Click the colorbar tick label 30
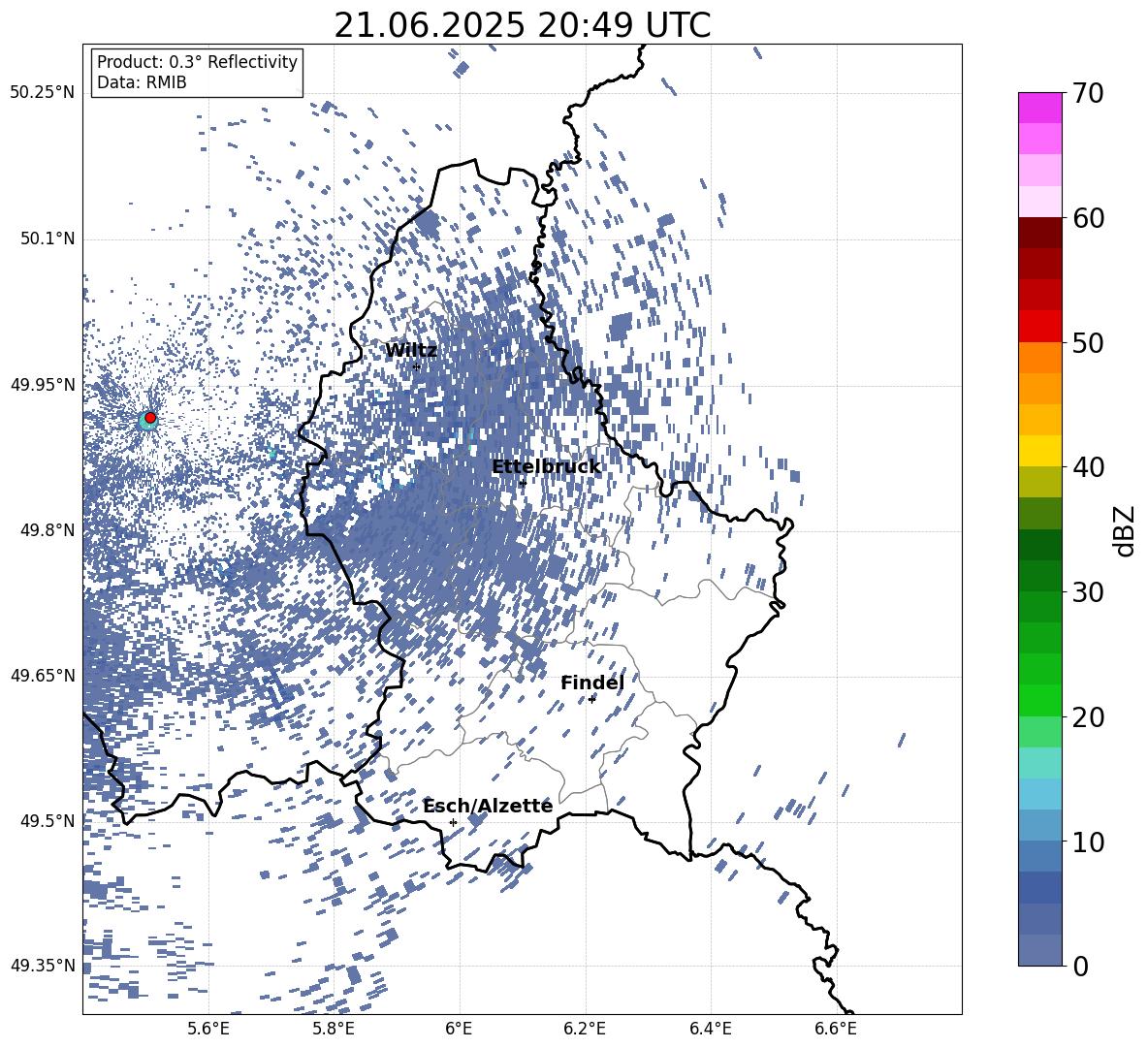 point(1088,592)
